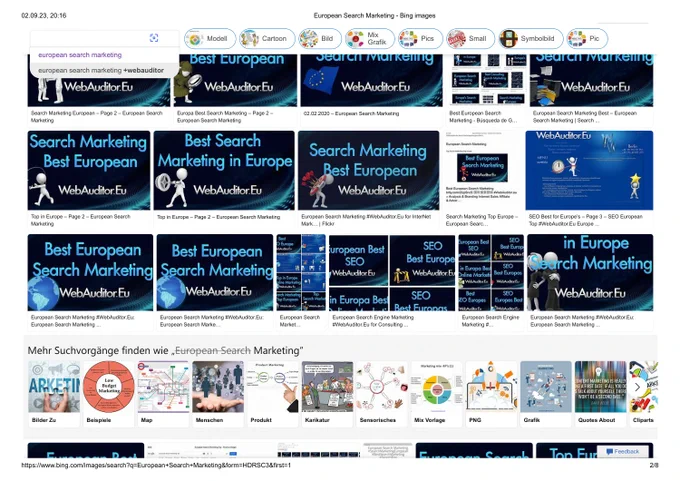This screenshot has height=481, width=680.
Task: Open image captioned 'Europa Best Search Marketing – Page 2'
Action: click(235, 80)
